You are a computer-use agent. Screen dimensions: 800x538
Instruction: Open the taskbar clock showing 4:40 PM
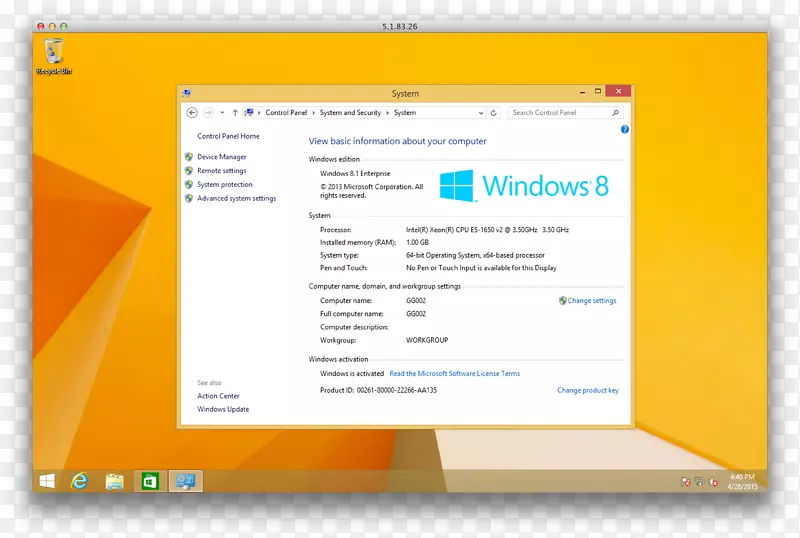pos(742,481)
